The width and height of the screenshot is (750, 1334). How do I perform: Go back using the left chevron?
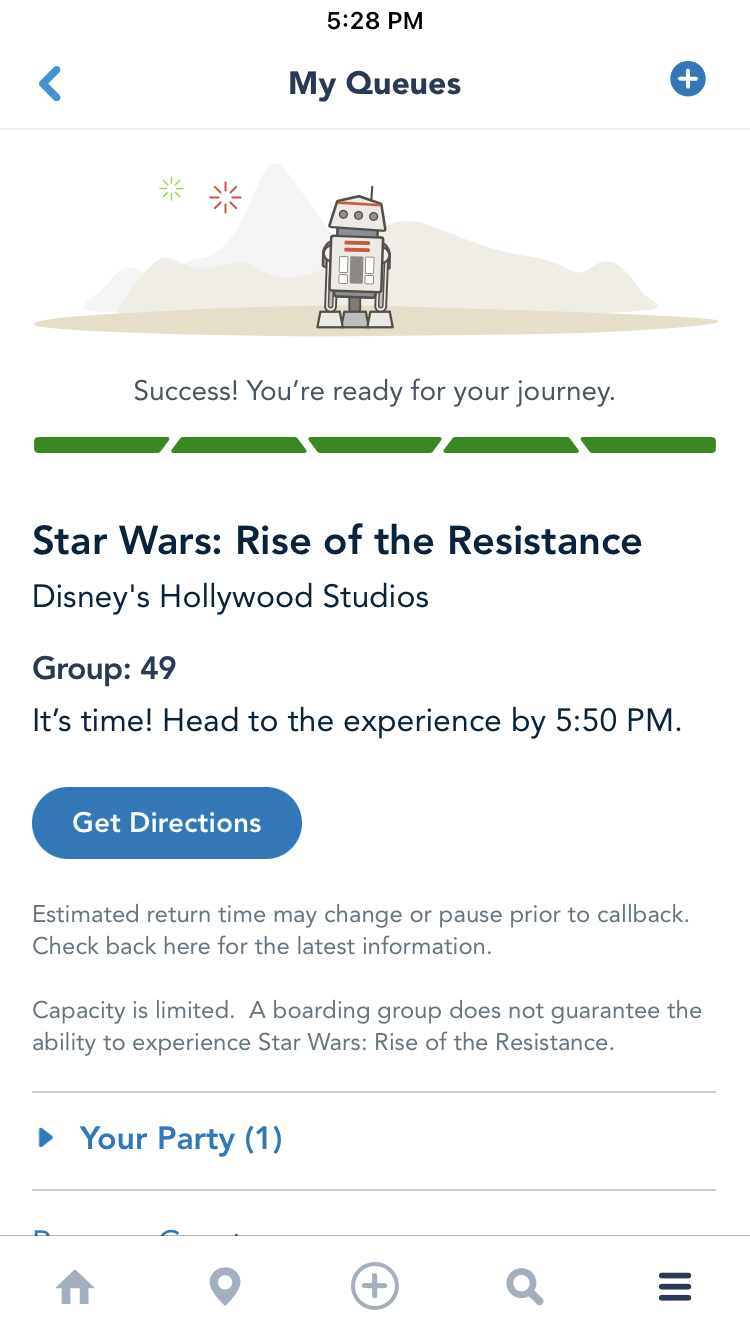50,84
